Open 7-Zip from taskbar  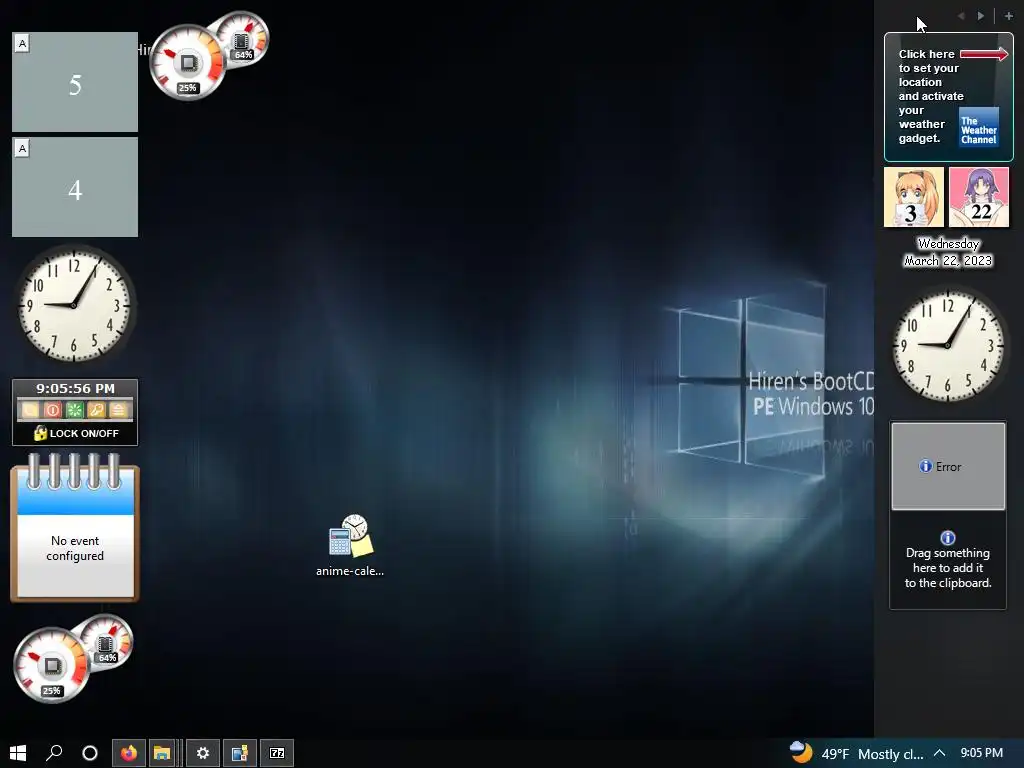(277, 753)
